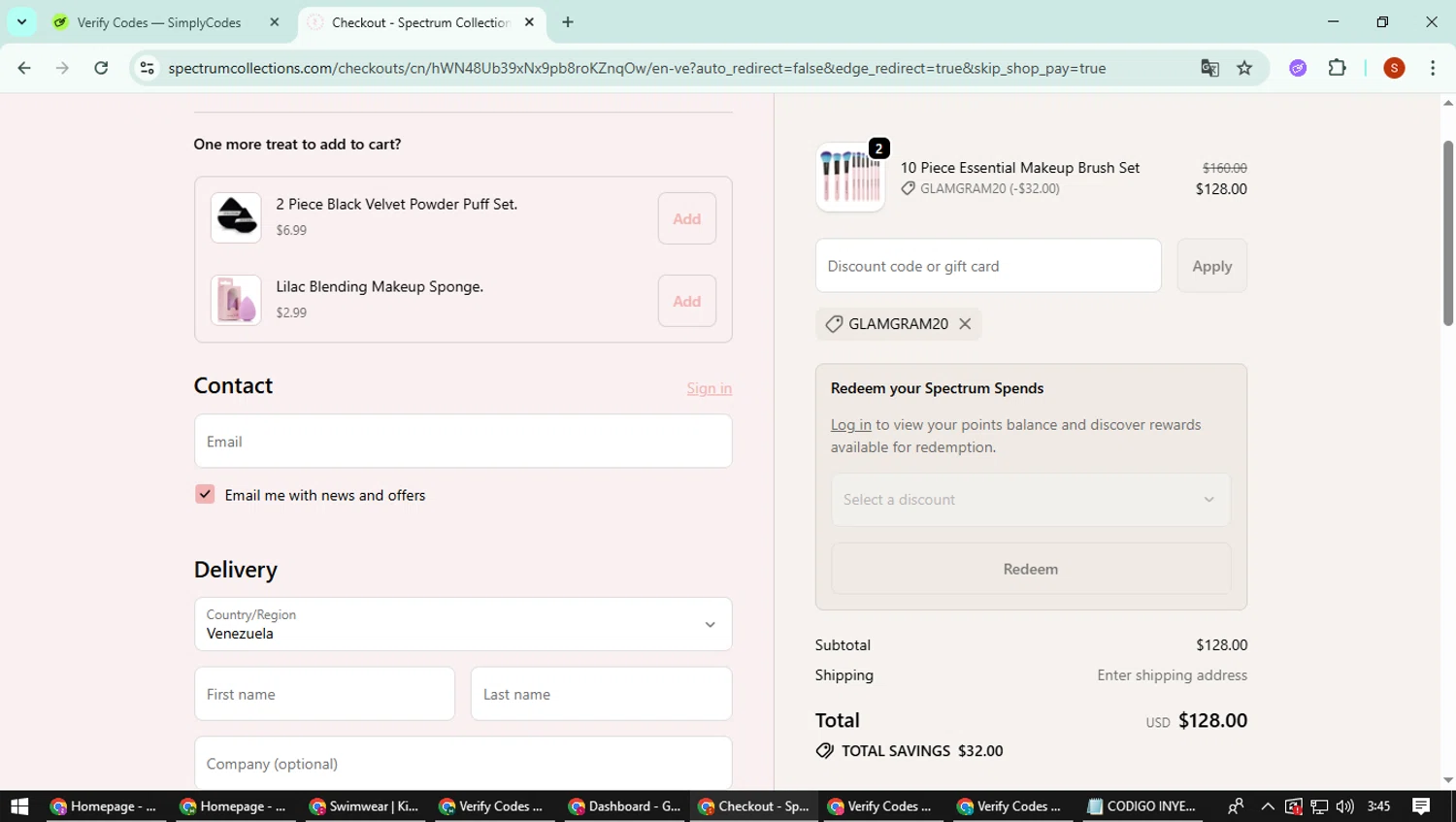Click the Log in link for Spectrum Spends
The image size is (1456, 822).
pyautogui.click(x=851, y=425)
